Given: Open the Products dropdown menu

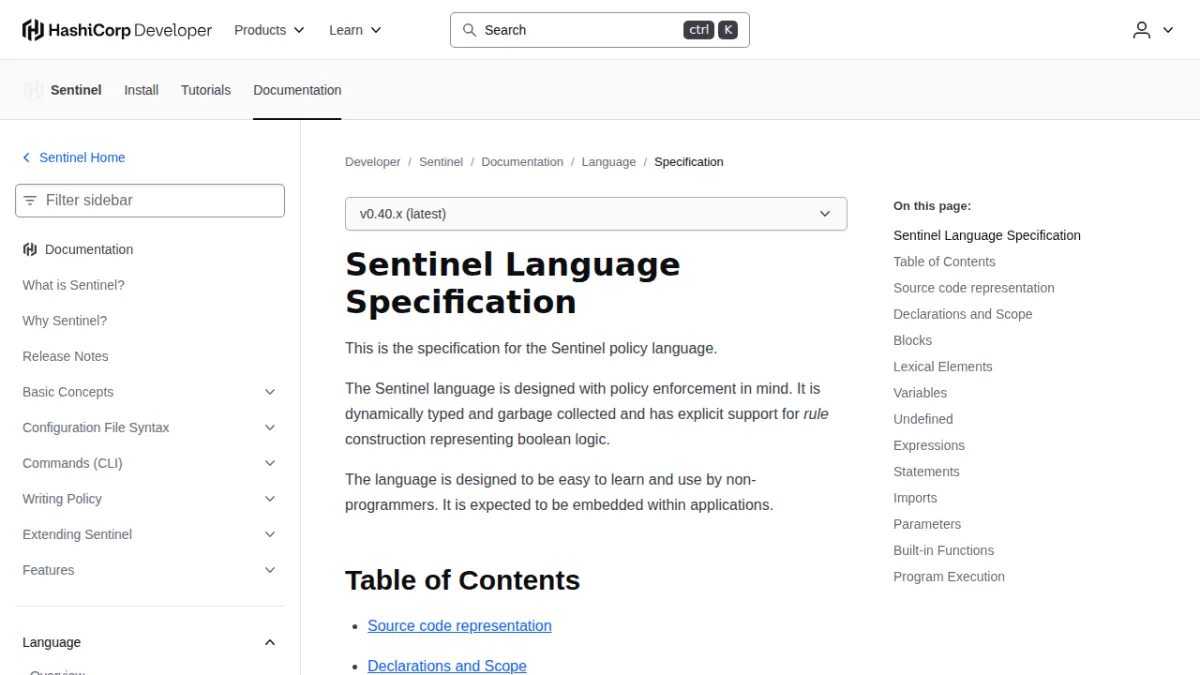Looking at the screenshot, I should [x=269, y=30].
